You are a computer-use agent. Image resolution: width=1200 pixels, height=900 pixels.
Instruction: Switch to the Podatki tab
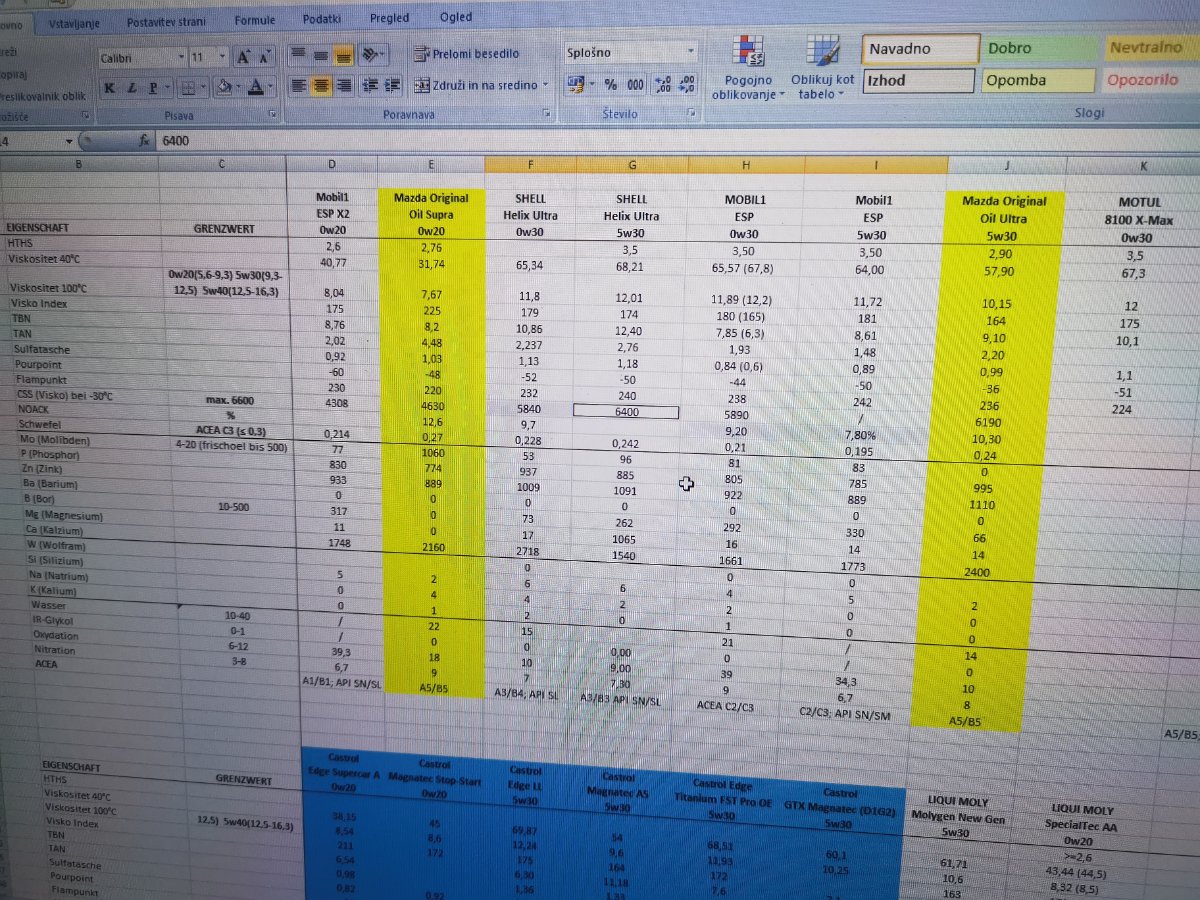pos(321,19)
